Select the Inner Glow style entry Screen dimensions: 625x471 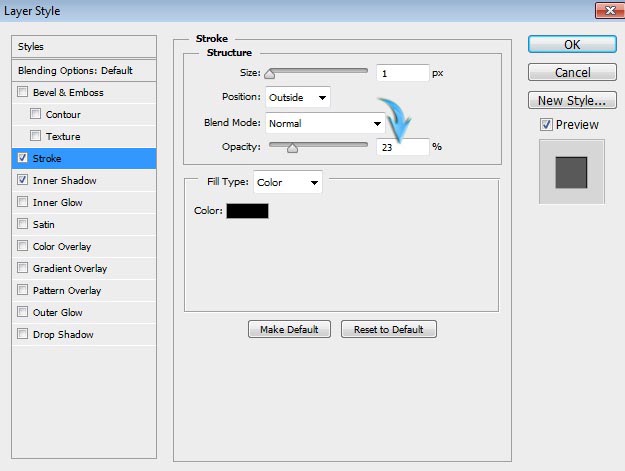point(84,202)
